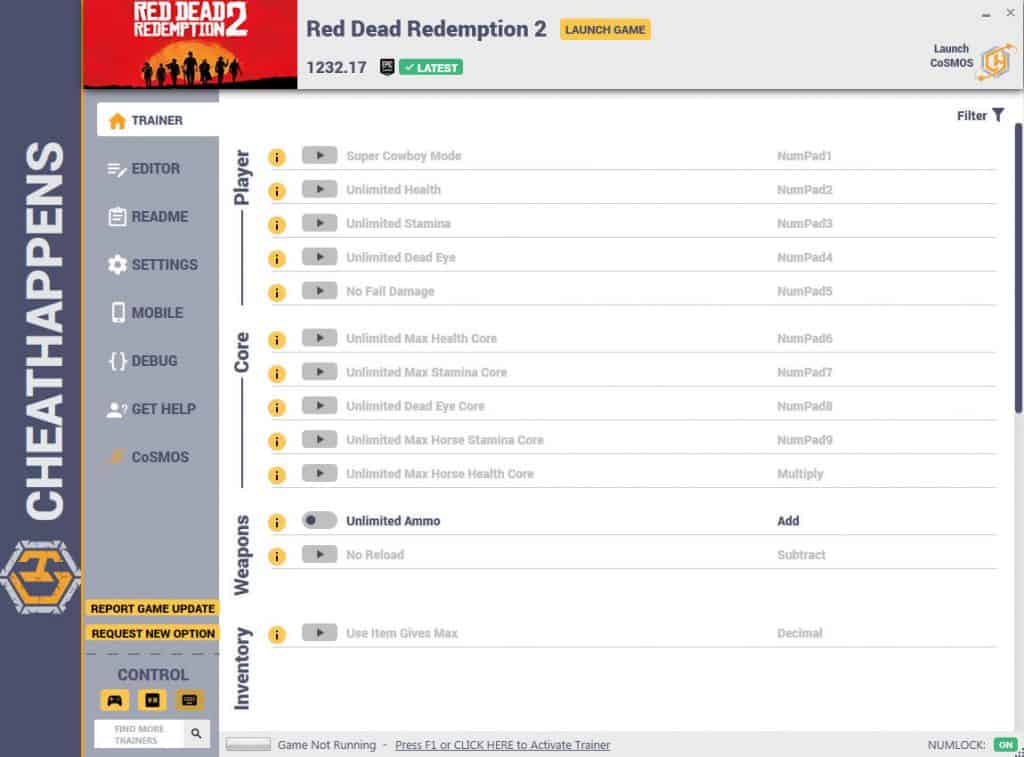This screenshot has height=757, width=1024.
Task: Enable the Unlimited Dead Eye switch
Action: tap(321, 257)
